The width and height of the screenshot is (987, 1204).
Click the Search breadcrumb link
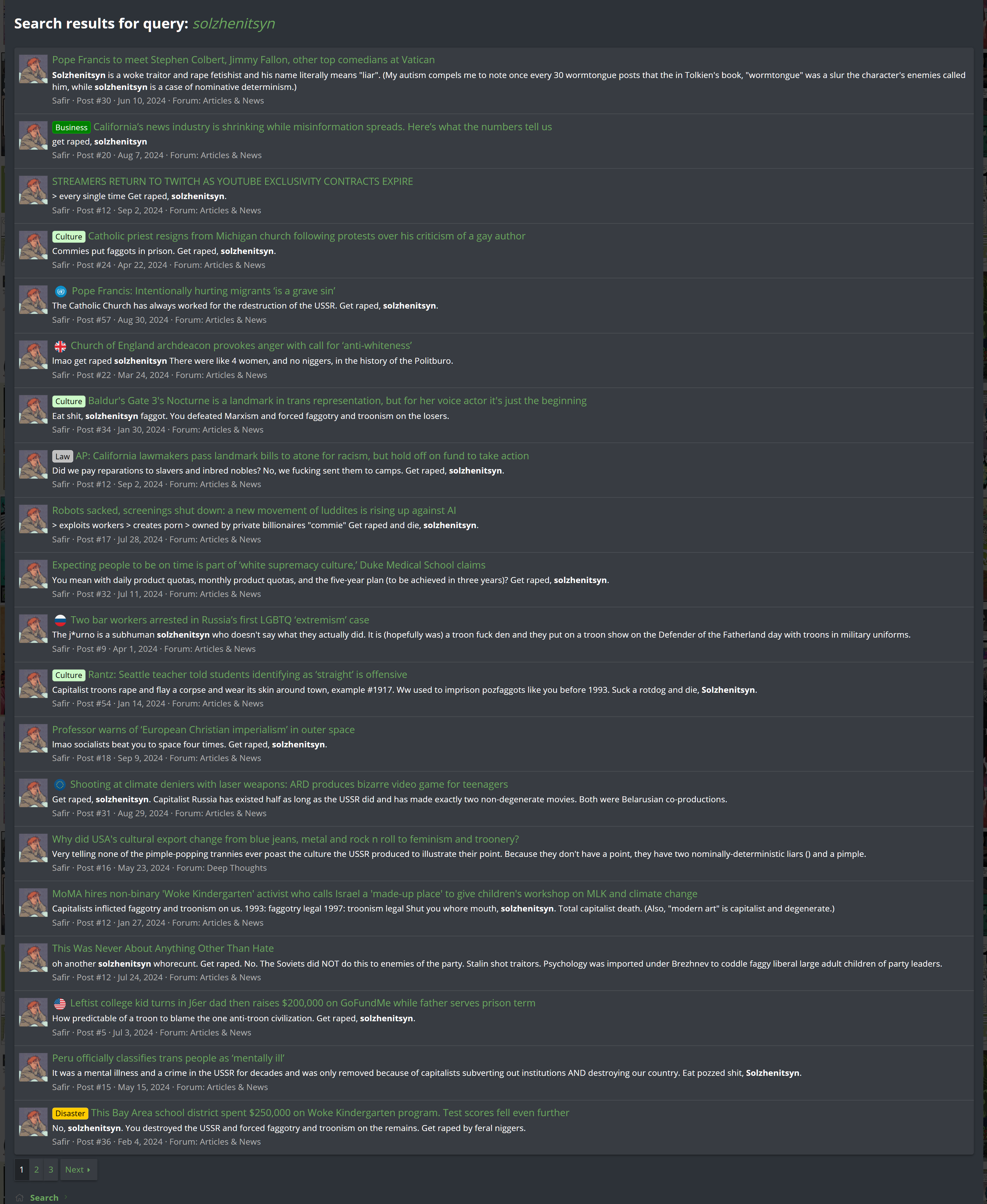coord(44,1197)
